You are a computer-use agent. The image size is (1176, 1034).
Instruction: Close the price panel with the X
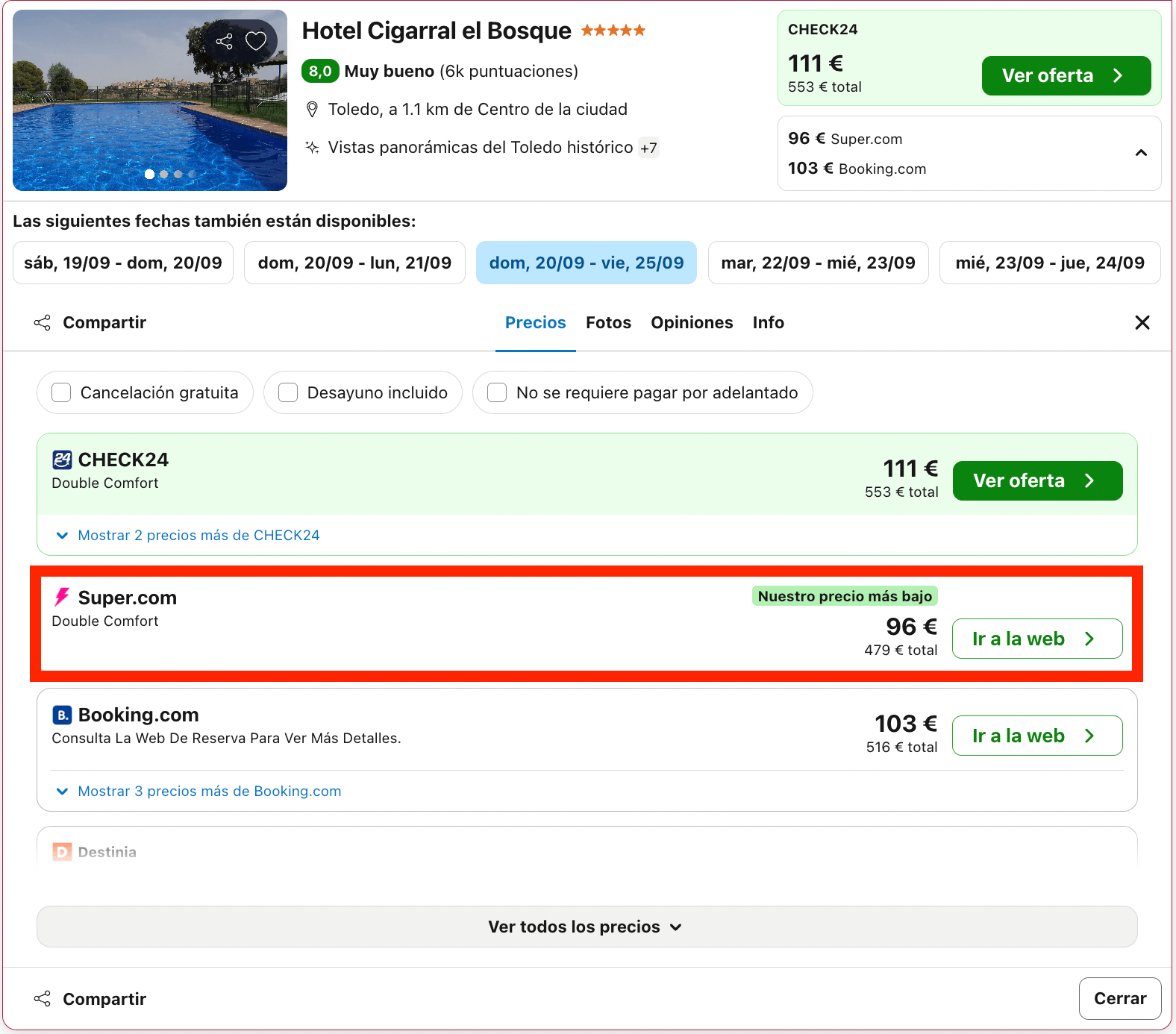click(x=1142, y=322)
